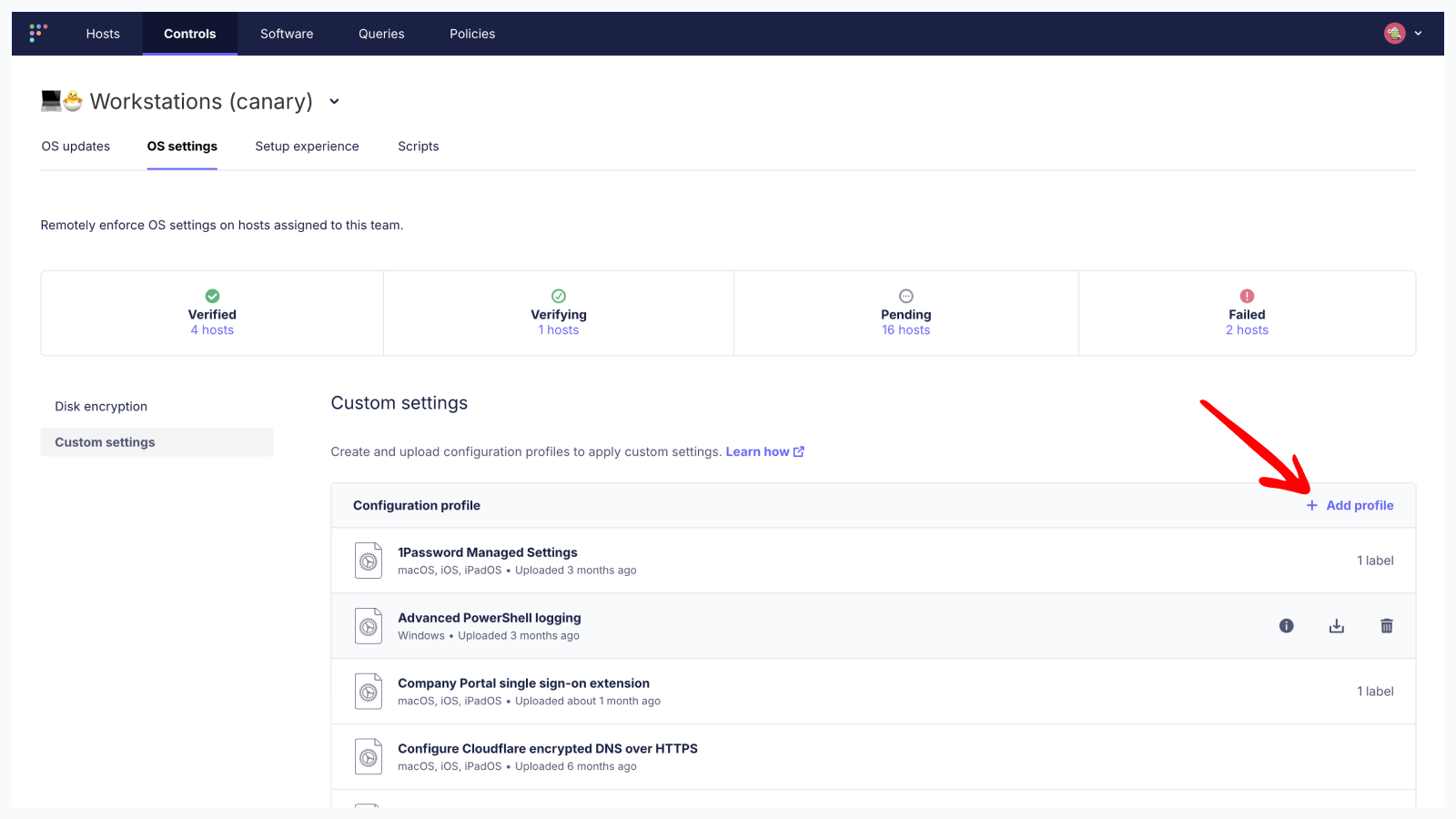Screen dimensions: 1456x819
Task: Click the plus icon beside Add profile
Action: click(1311, 506)
